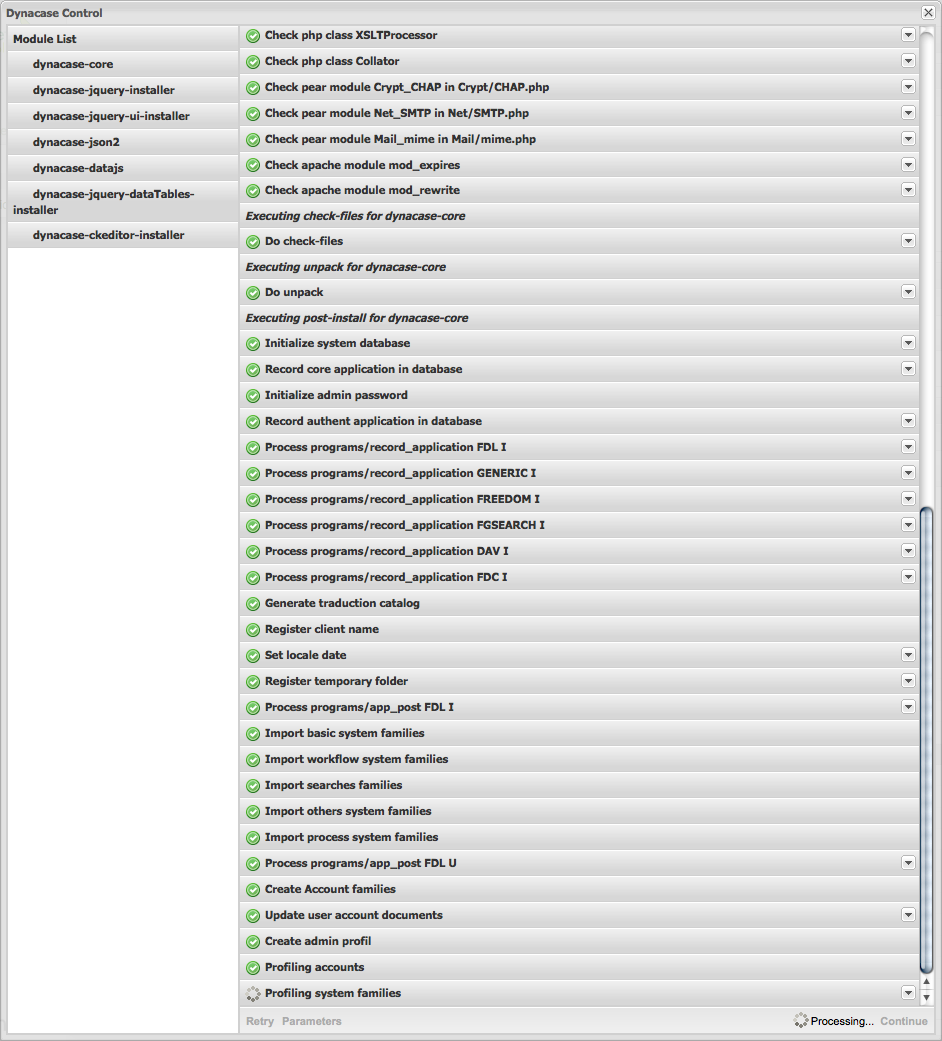Image resolution: width=942 pixels, height=1041 pixels.
Task: Click the Processing spinner icon in footer
Action: [801, 1020]
